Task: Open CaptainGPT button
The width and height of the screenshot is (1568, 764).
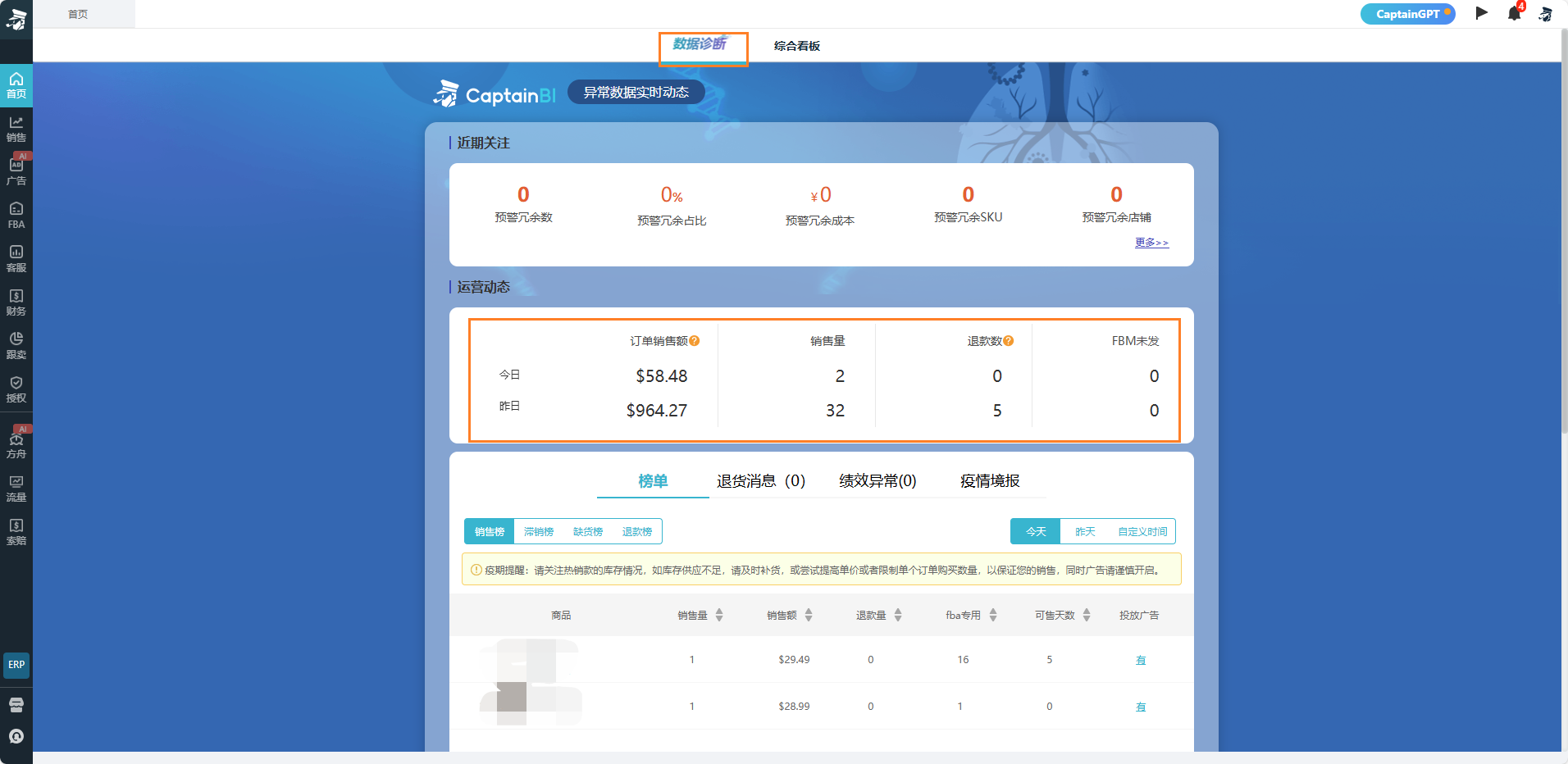Action: coord(1407,14)
